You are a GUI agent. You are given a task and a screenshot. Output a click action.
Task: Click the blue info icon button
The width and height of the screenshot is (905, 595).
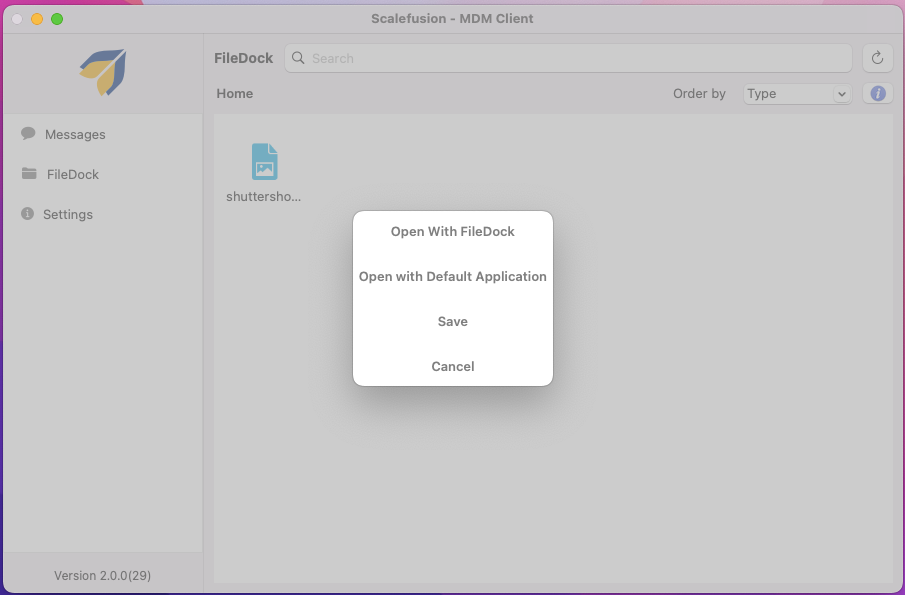(x=878, y=93)
